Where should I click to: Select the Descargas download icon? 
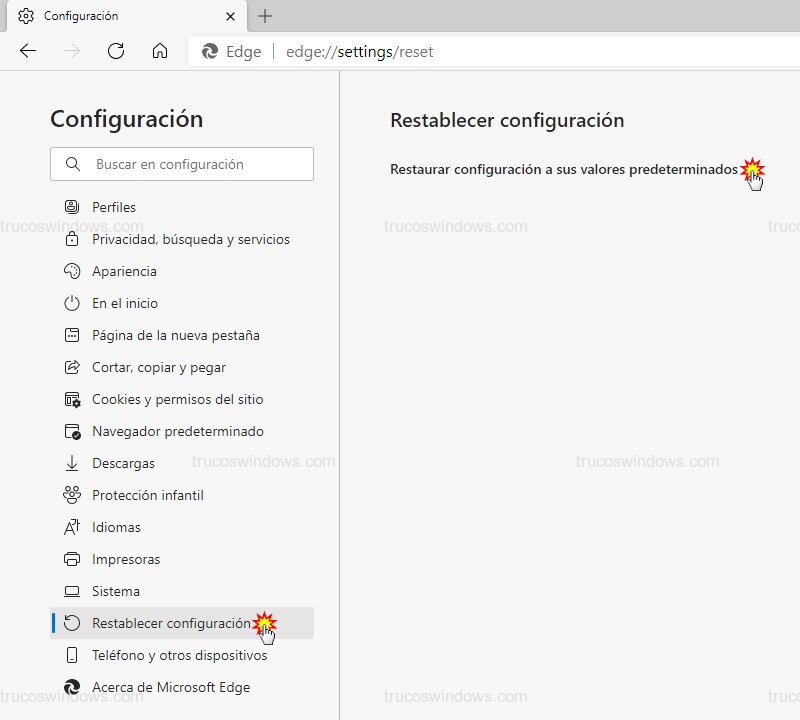coord(72,463)
